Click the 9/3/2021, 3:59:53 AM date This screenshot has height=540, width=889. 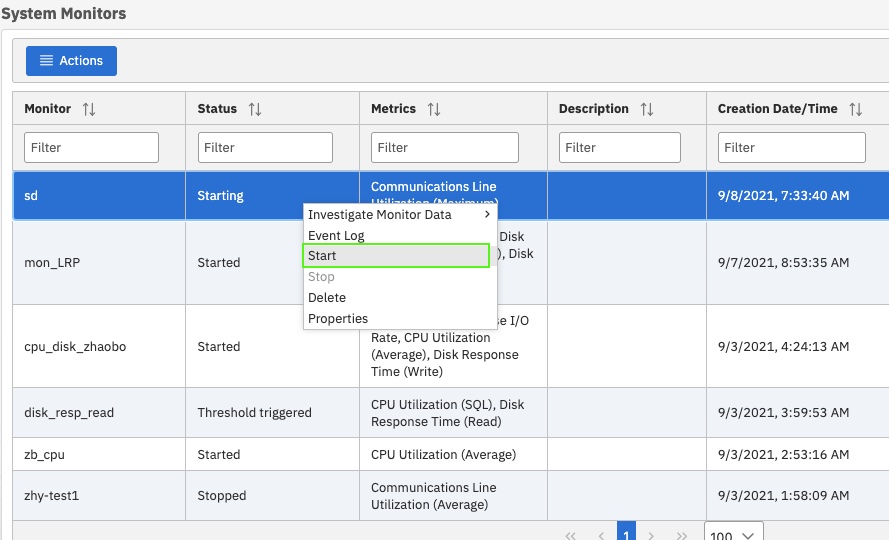pos(784,412)
